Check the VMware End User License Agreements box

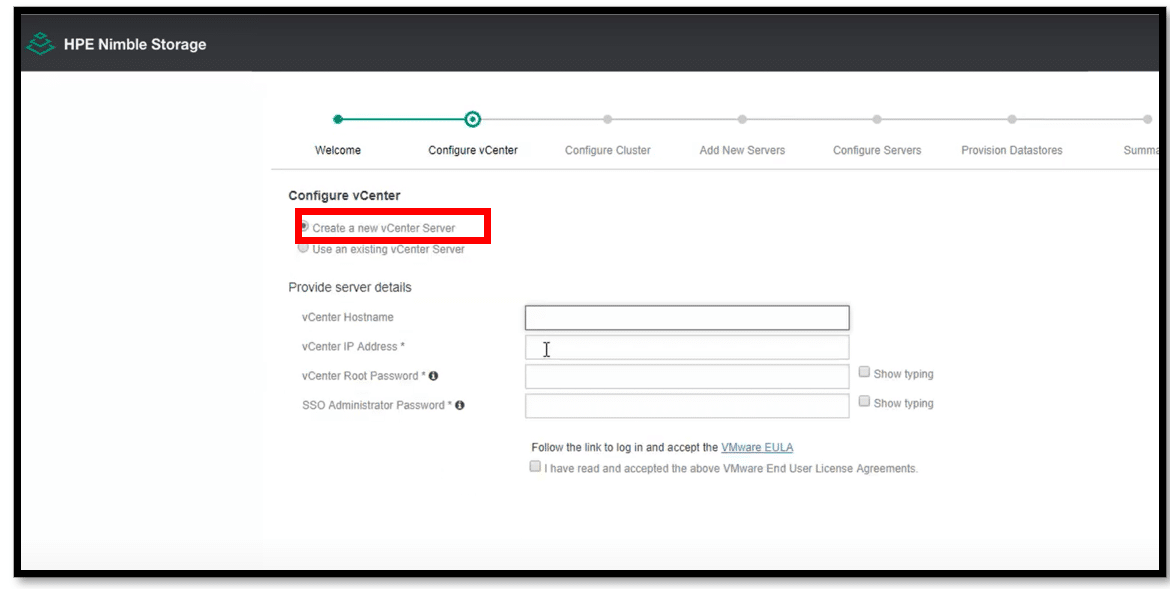click(535, 467)
